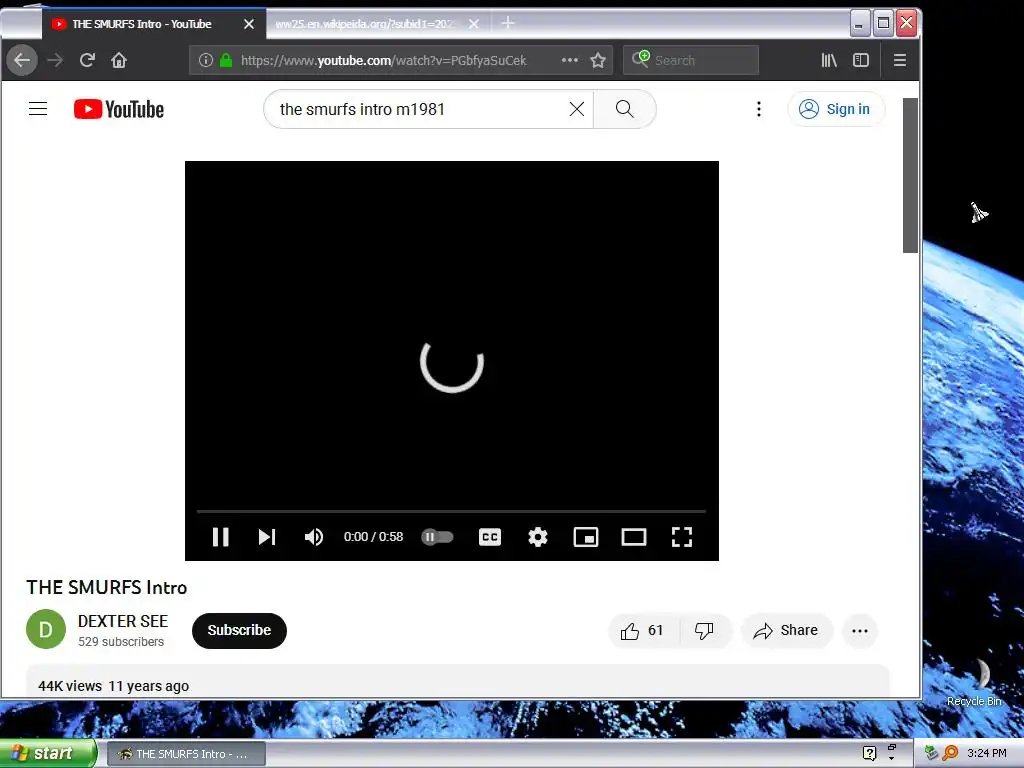The image size is (1024, 768).
Task: Clear the YouTube search text
Action: pyautogui.click(x=577, y=109)
